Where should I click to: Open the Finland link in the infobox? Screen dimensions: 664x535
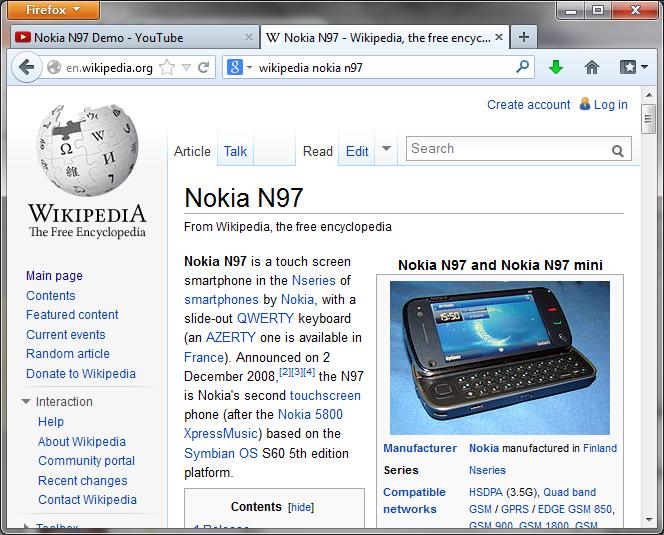point(600,448)
